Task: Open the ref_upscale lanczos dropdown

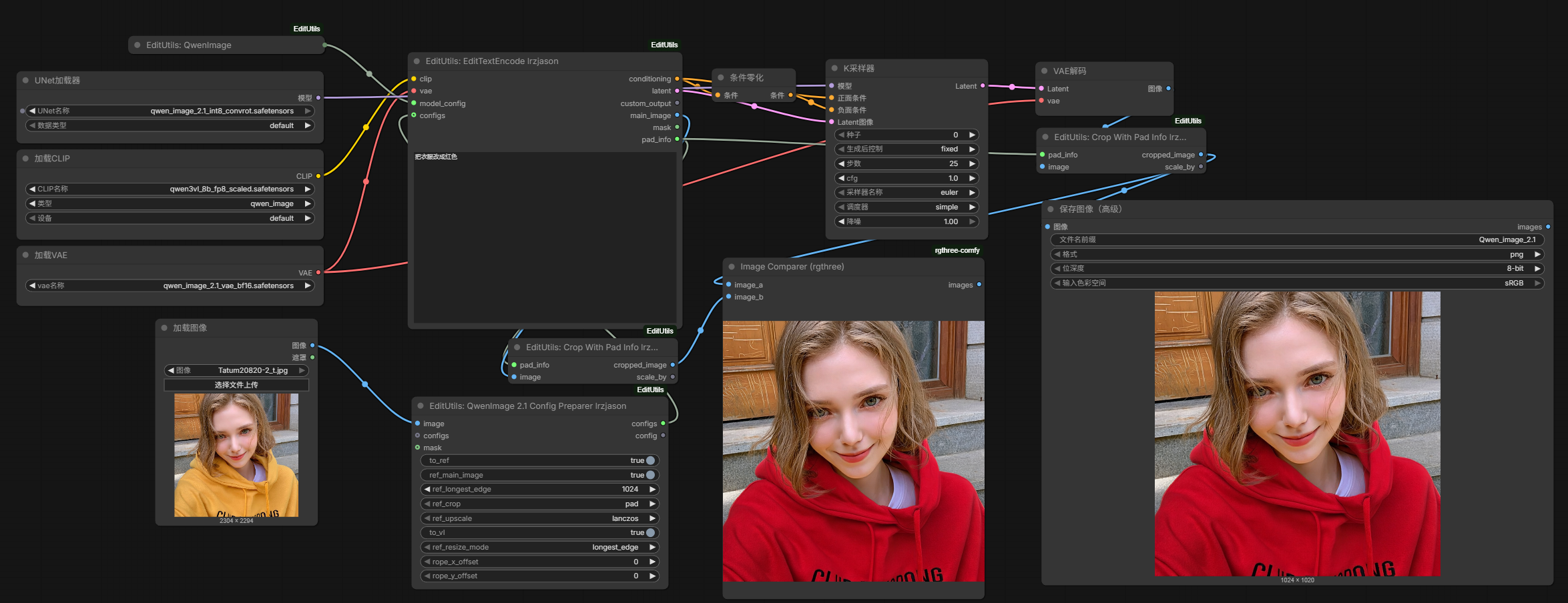Action: [540, 518]
